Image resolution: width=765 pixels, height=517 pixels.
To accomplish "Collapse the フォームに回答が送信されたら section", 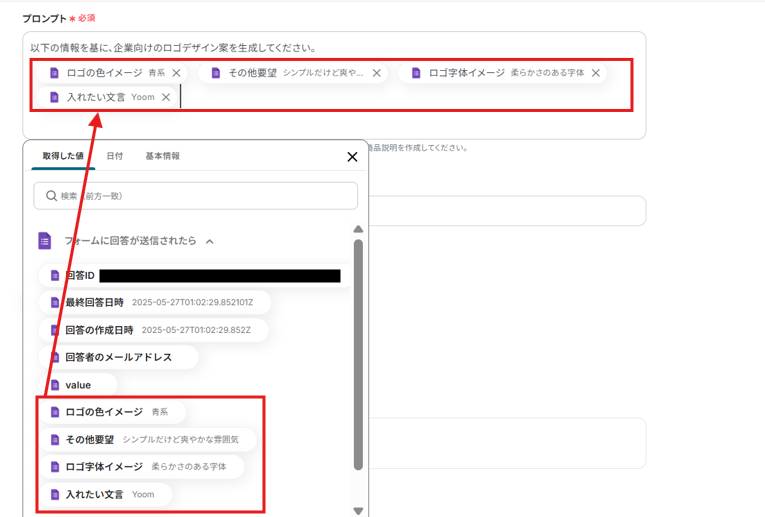I will tap(210, 241).
